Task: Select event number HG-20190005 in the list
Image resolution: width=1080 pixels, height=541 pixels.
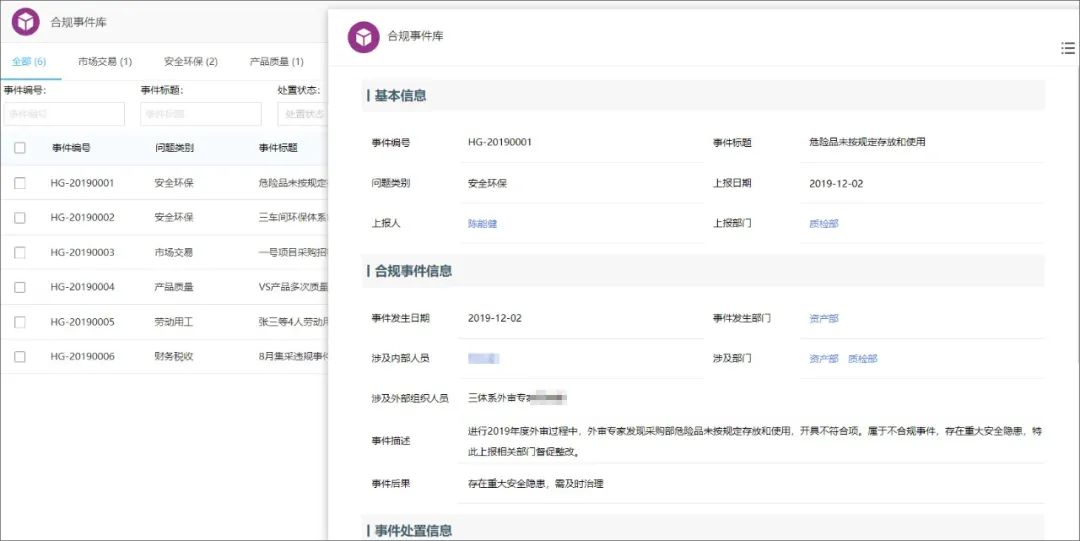Action: pyautogui.click(x=83, y=322)
